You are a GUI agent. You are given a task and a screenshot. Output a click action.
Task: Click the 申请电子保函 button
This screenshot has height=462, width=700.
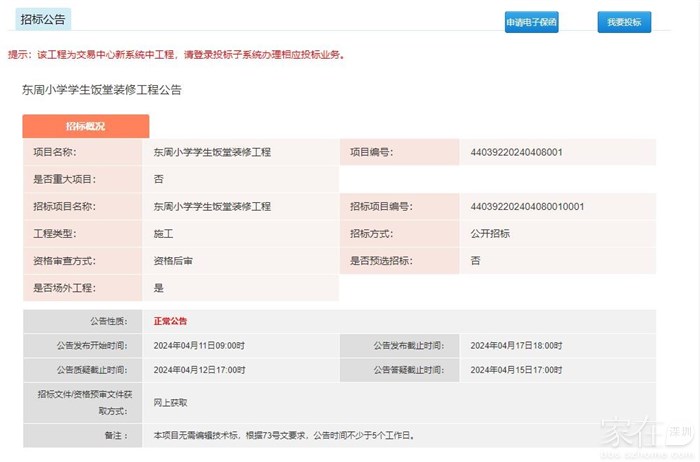click(x=531, y=22)
